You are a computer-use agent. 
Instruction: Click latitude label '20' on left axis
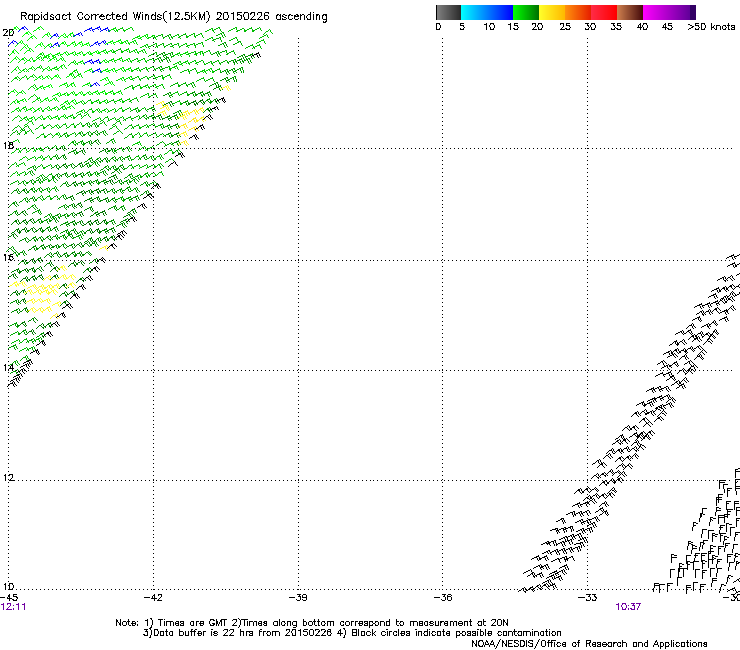click(8, 33)
